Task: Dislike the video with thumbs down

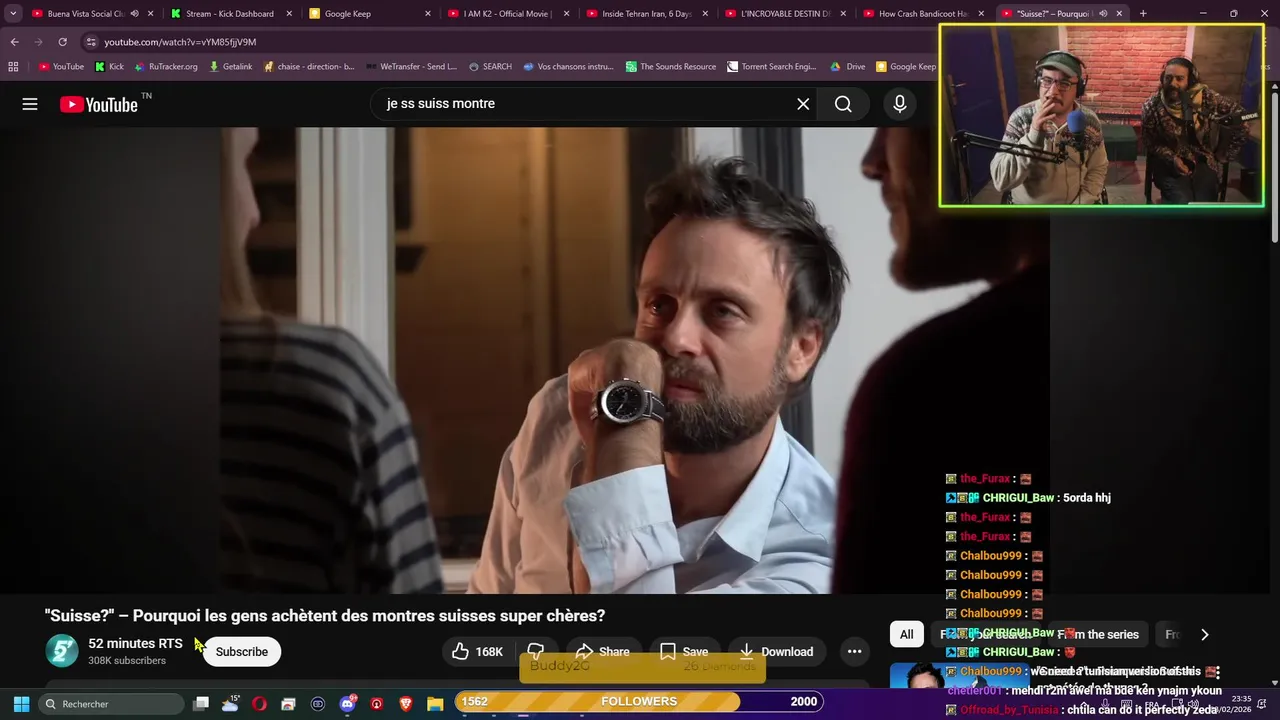Action: [x=536, y=651]
